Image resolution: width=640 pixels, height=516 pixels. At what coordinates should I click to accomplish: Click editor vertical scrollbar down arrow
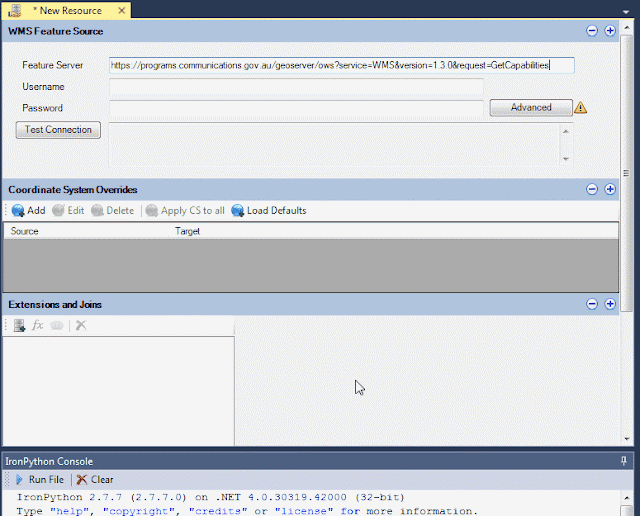tap(627, 439)
